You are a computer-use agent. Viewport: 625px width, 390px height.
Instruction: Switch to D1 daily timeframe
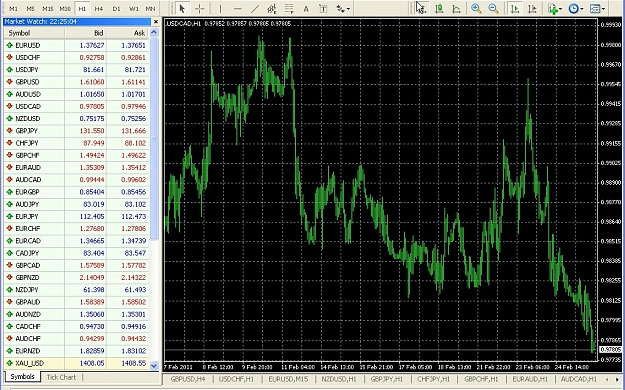tap(116, 8)
